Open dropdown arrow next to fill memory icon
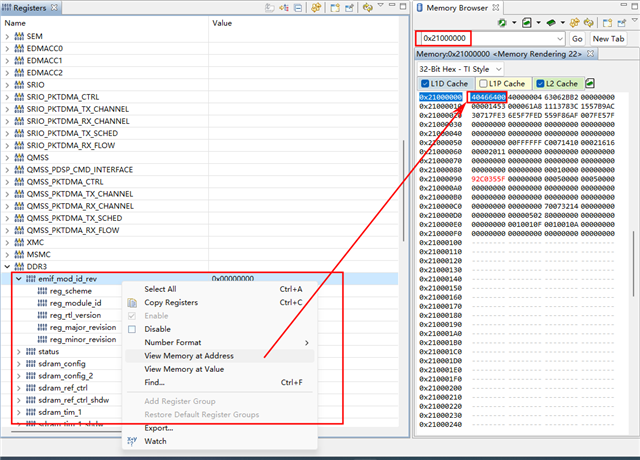640x460 pixels. pos(562,23)
